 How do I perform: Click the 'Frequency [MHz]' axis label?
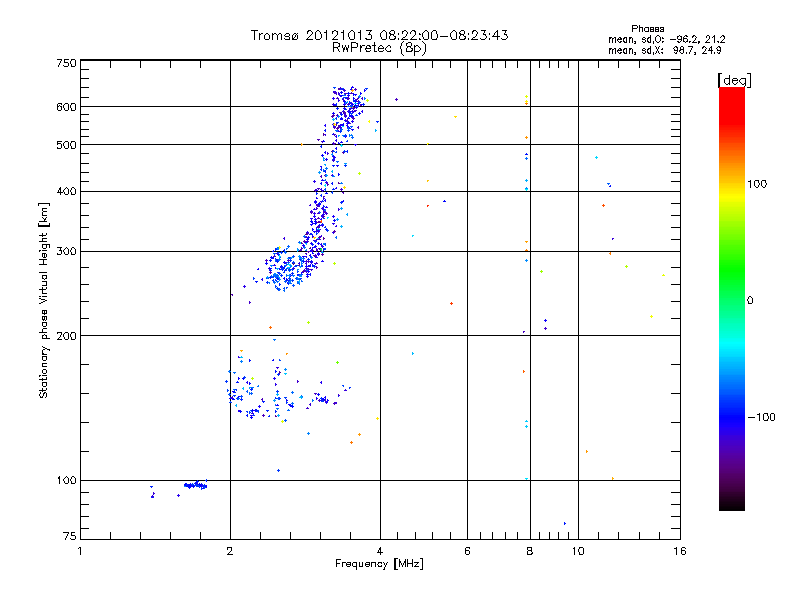pos(379,564)
